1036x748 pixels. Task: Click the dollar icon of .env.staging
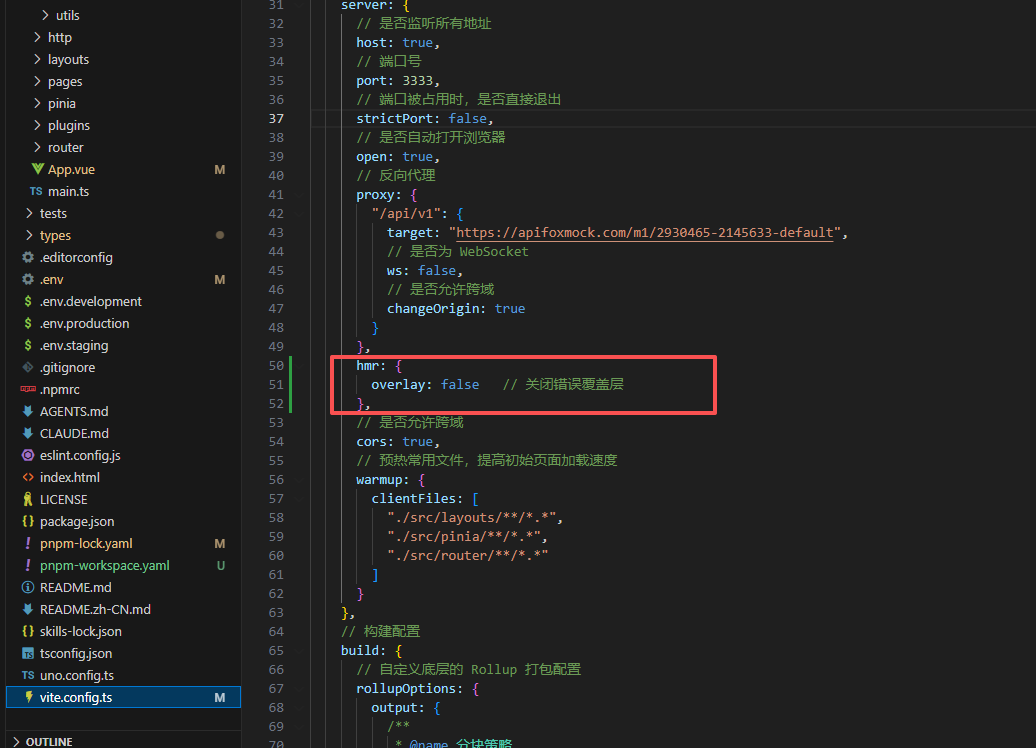click(x=28, y=345)
